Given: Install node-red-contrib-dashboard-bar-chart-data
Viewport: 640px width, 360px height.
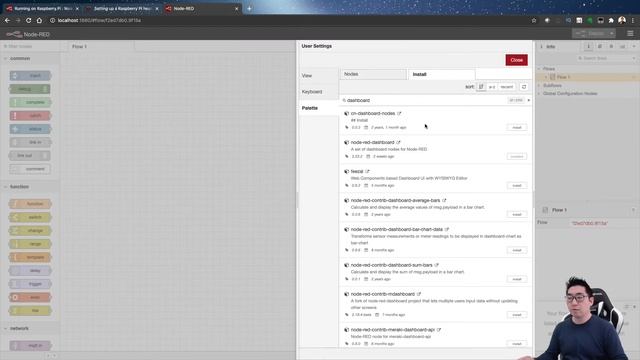Looking at the screenshot, I should click(x=517, y=250).
